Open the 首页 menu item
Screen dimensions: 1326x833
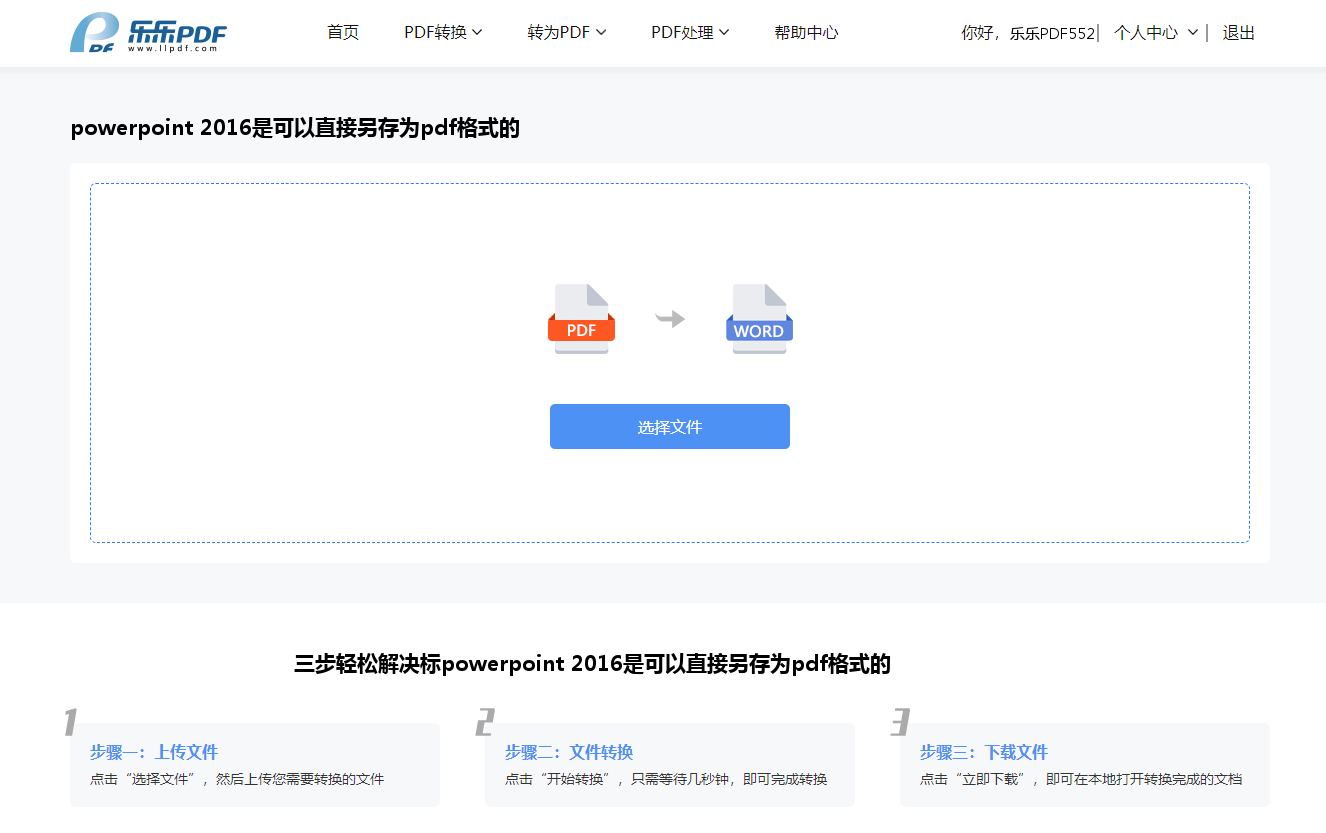[343, 33]
